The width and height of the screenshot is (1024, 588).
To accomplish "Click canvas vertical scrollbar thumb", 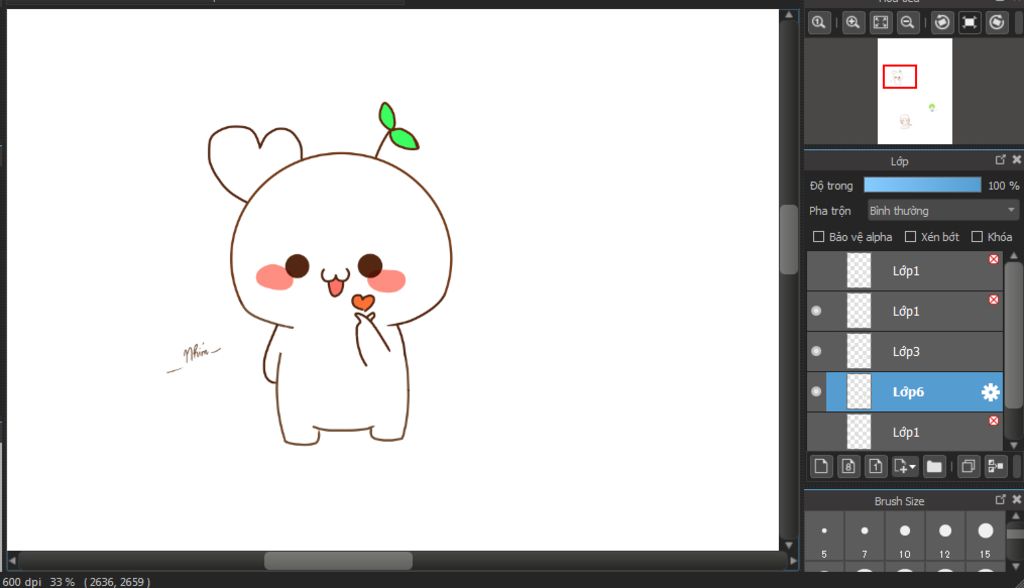I will [789, 240].
